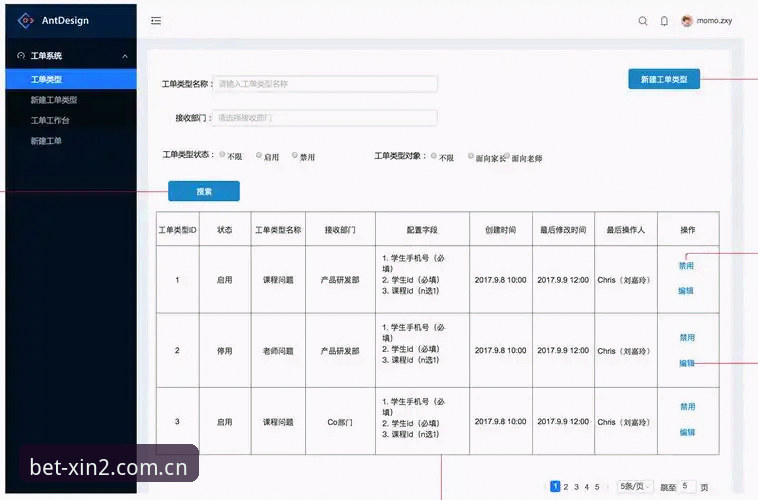Click the 创建时间 column header

pos(500,230)
